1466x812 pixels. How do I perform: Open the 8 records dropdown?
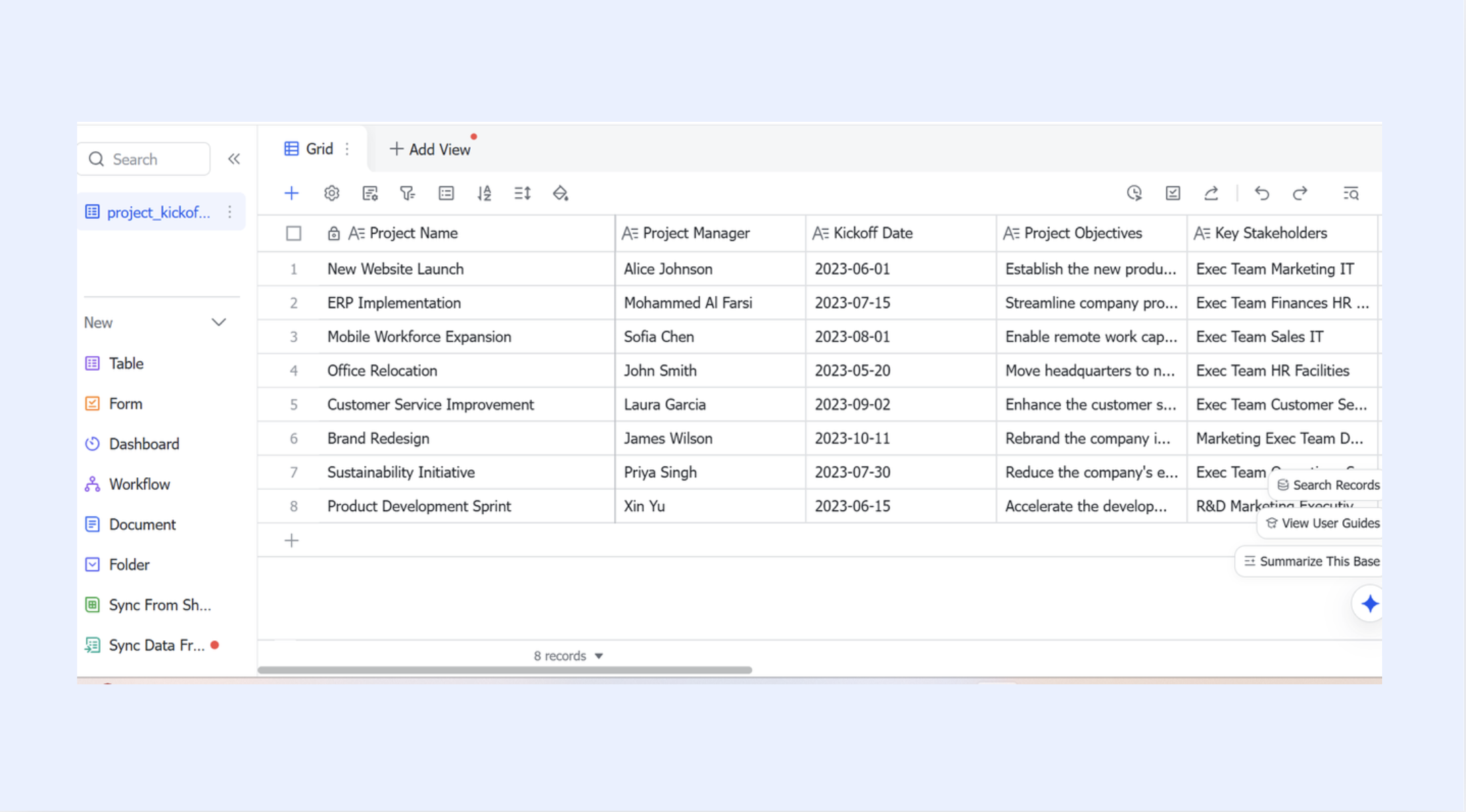point(568,656)
